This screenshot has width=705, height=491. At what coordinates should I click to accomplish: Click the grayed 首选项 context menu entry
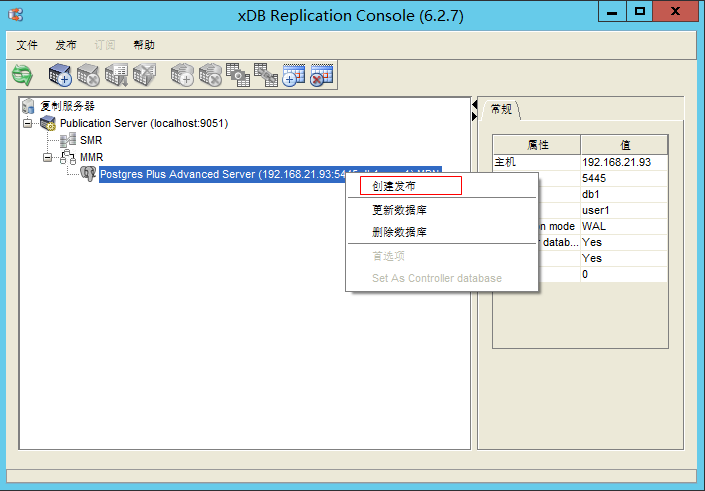point(442,256)
